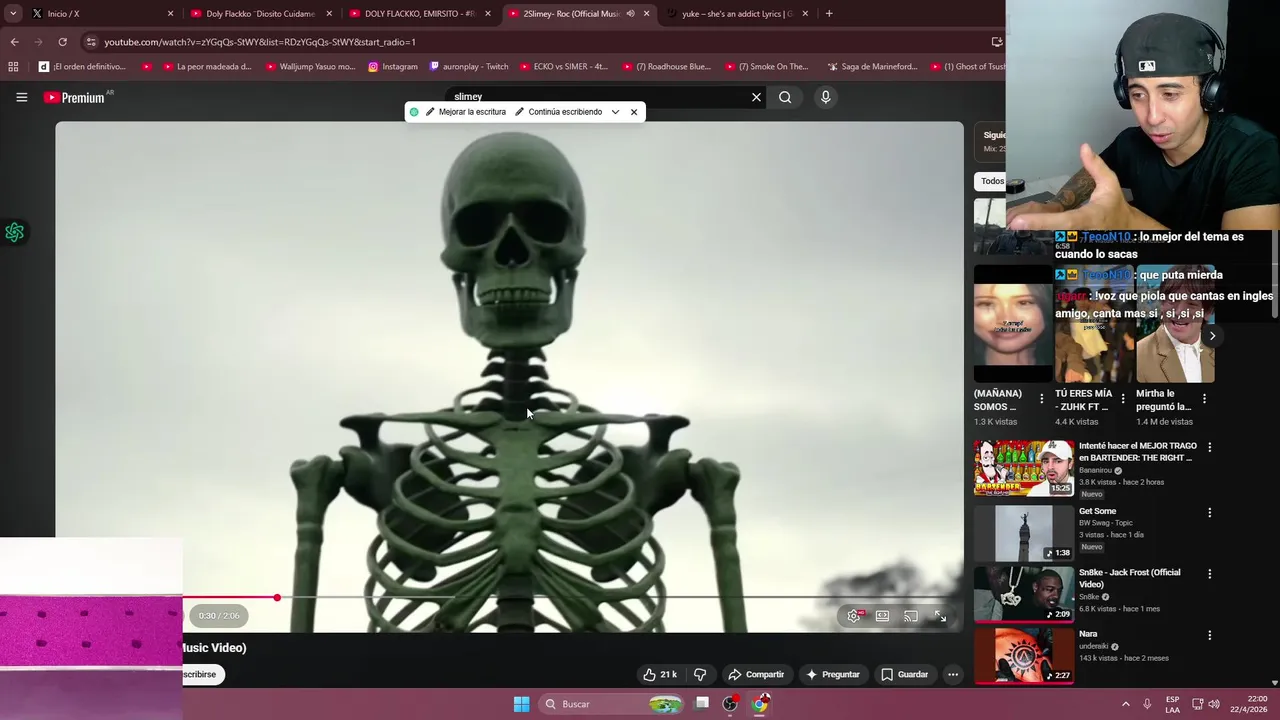Show hidden system tray icons
This screenshot has width=1280, height=720.
pyautogui.click(x=1125, y=704)
